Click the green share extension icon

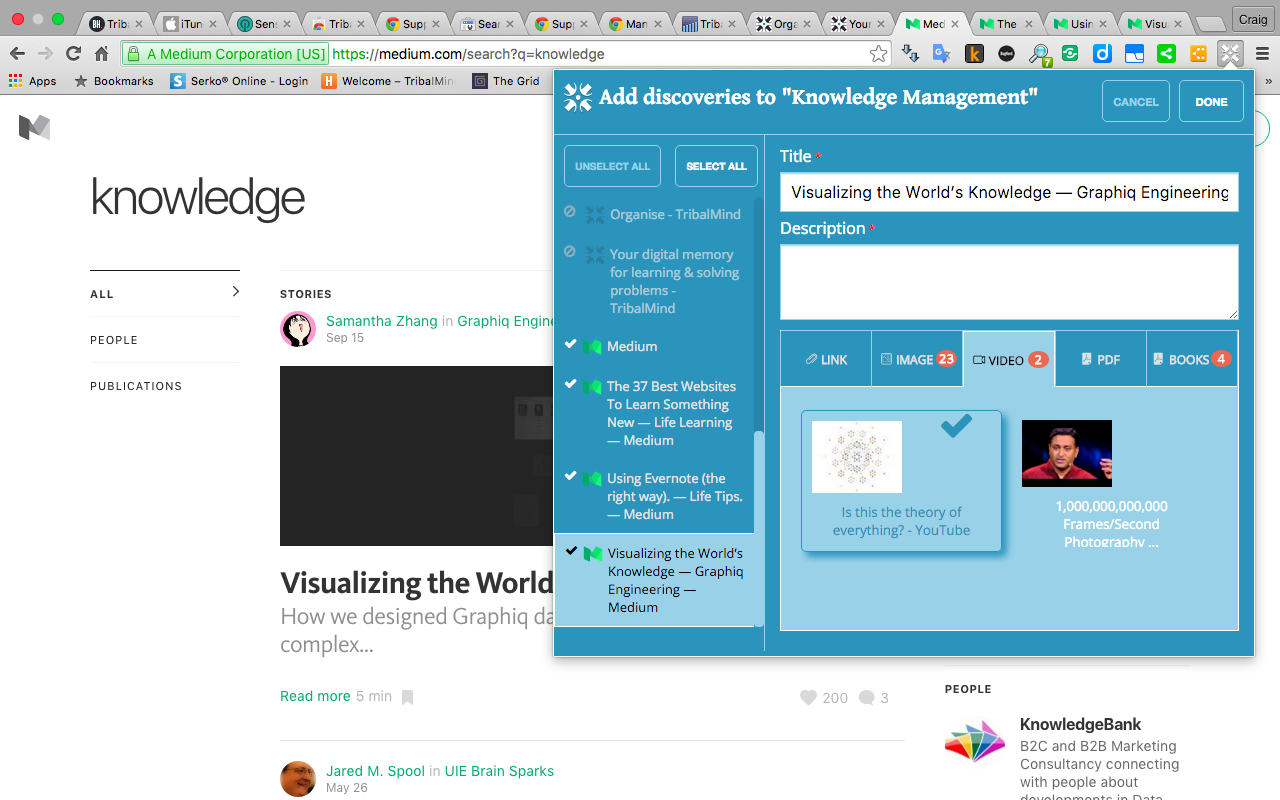tap(1166, 54)
